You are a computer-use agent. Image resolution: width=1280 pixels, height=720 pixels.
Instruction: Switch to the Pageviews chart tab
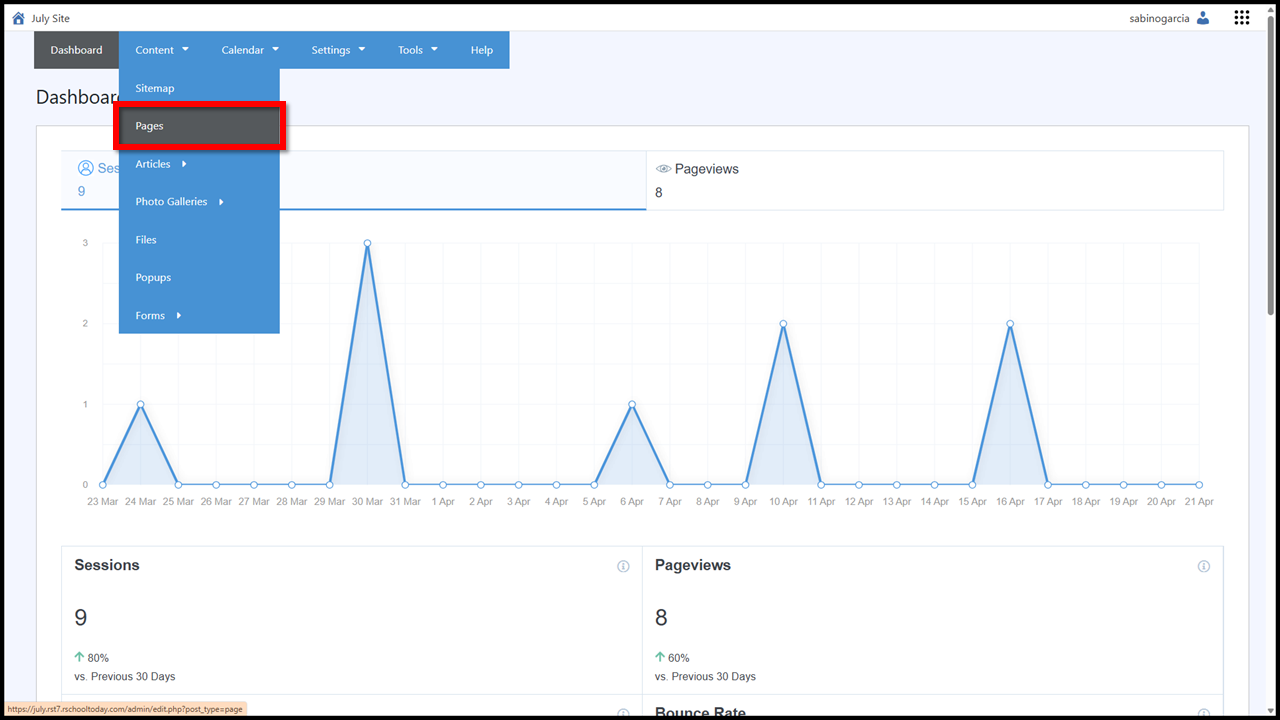click(x=934, y=180)
